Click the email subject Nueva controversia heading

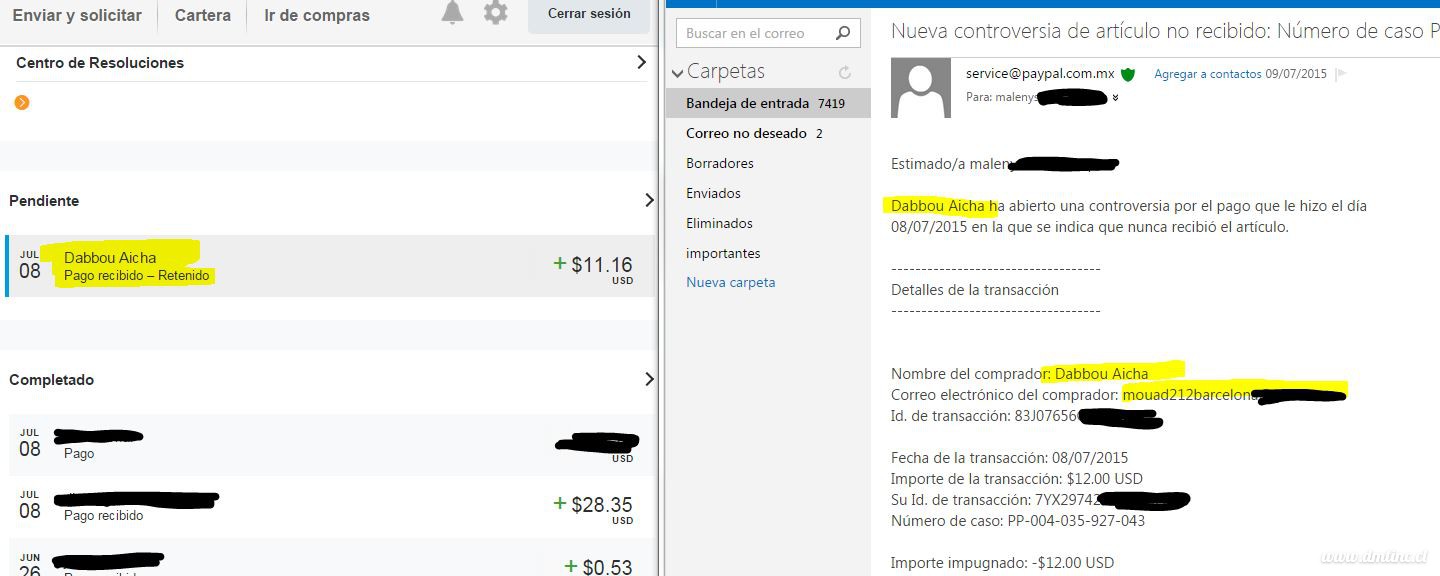click(x=1165, y=31)
